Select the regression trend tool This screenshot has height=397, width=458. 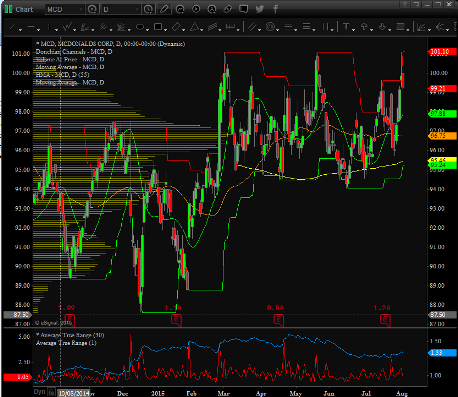(85, 27)
